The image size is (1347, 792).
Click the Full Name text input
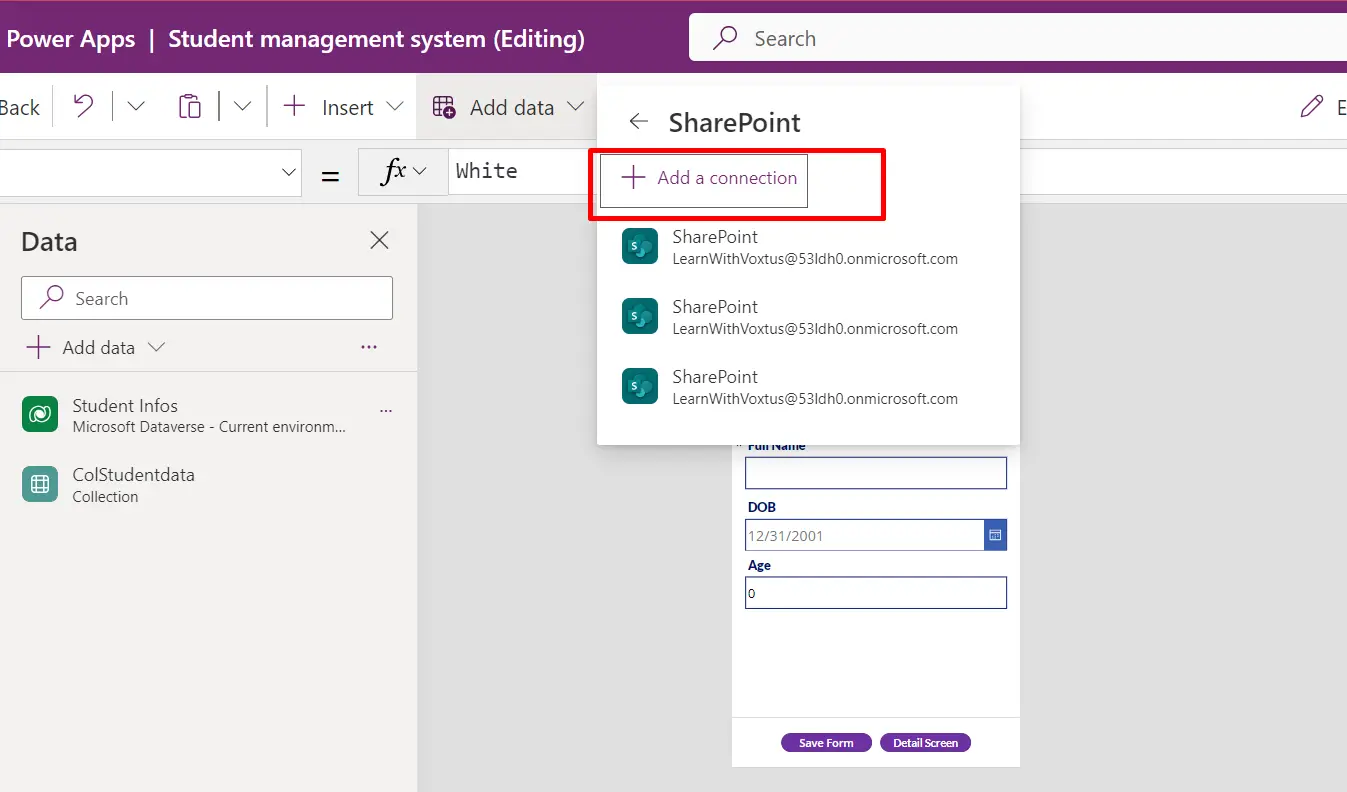(876, 473)
